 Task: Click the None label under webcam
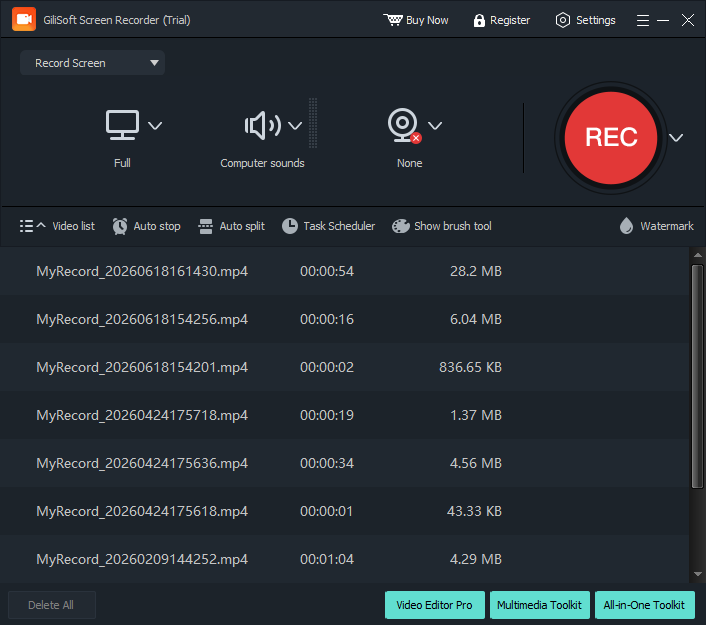409,163
